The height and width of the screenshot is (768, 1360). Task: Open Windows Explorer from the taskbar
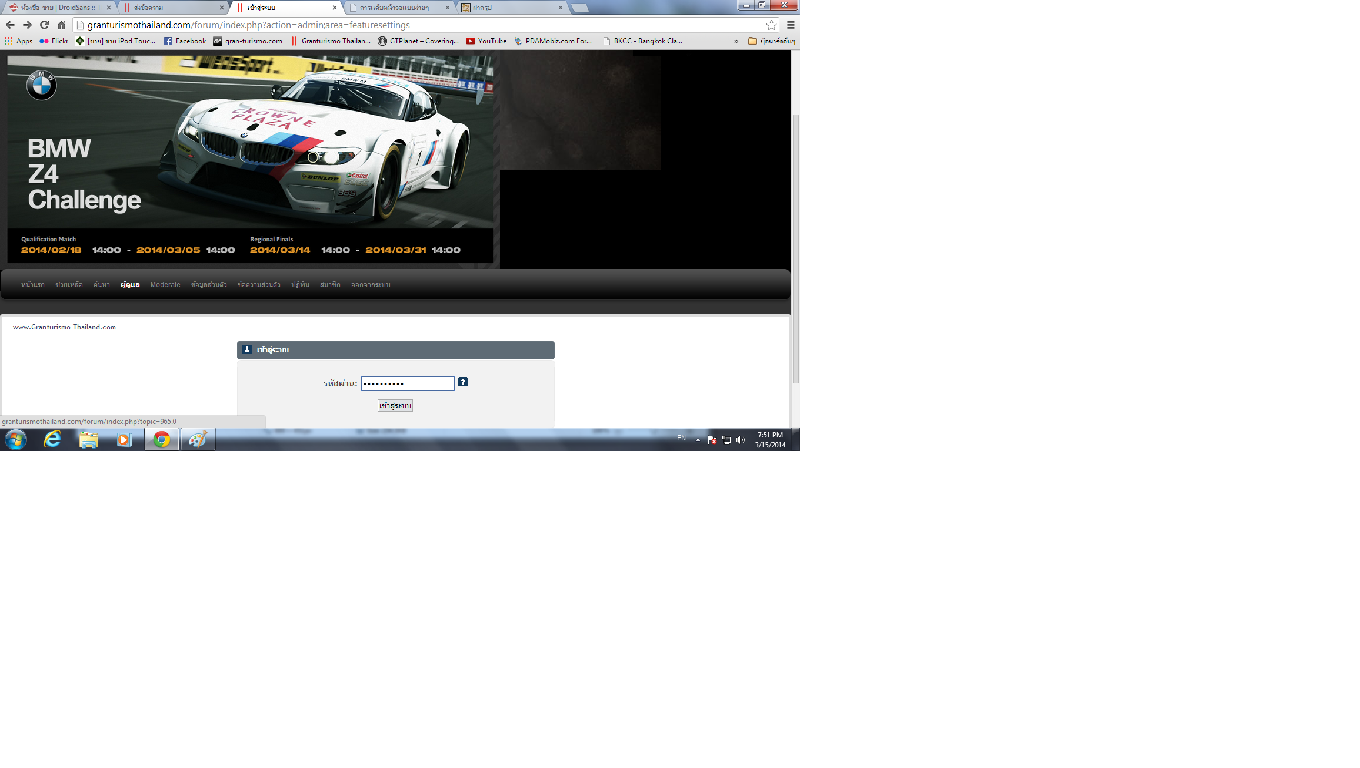tap(88, 440)
